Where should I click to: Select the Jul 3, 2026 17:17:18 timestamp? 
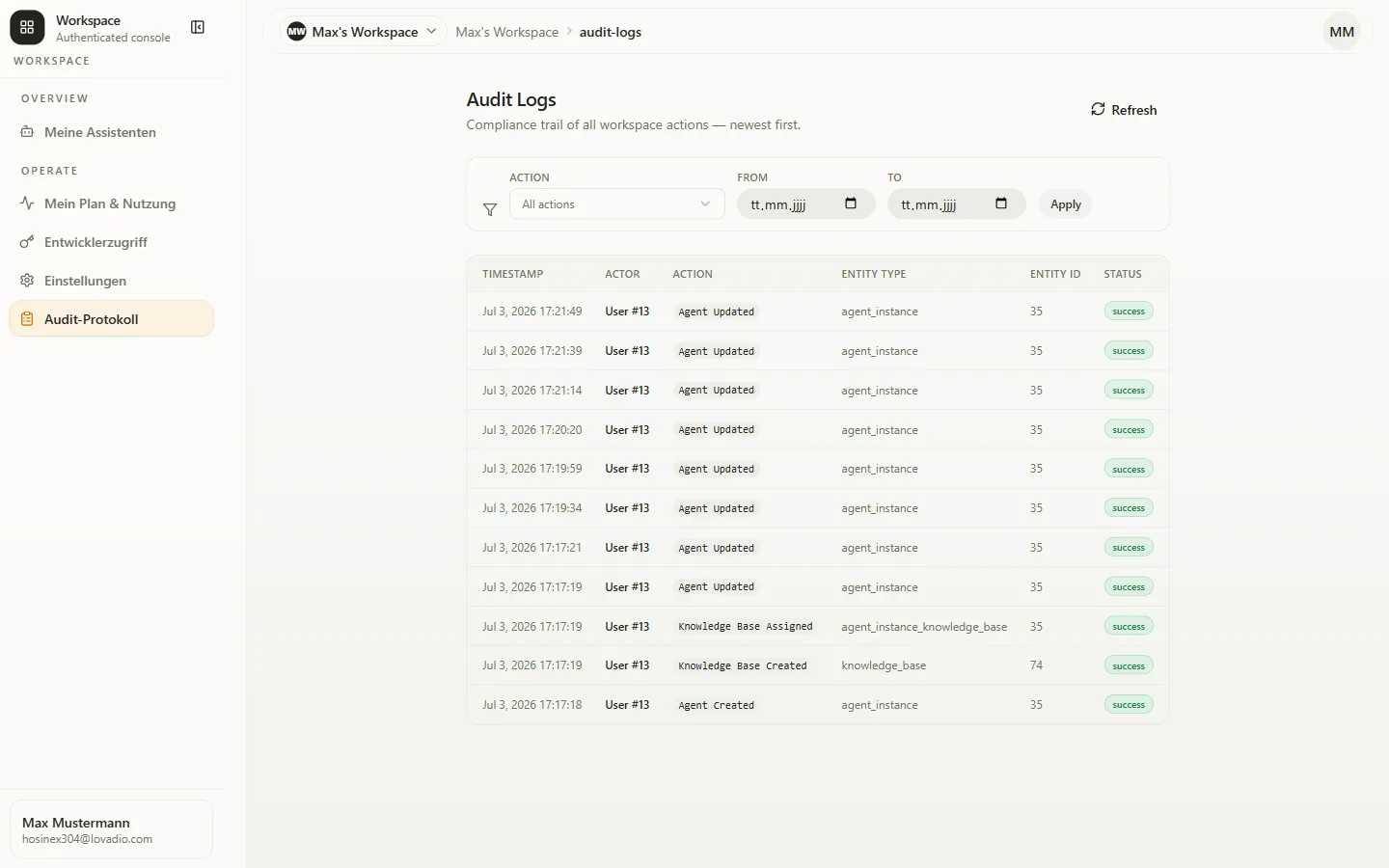click(x=532, y=705)
